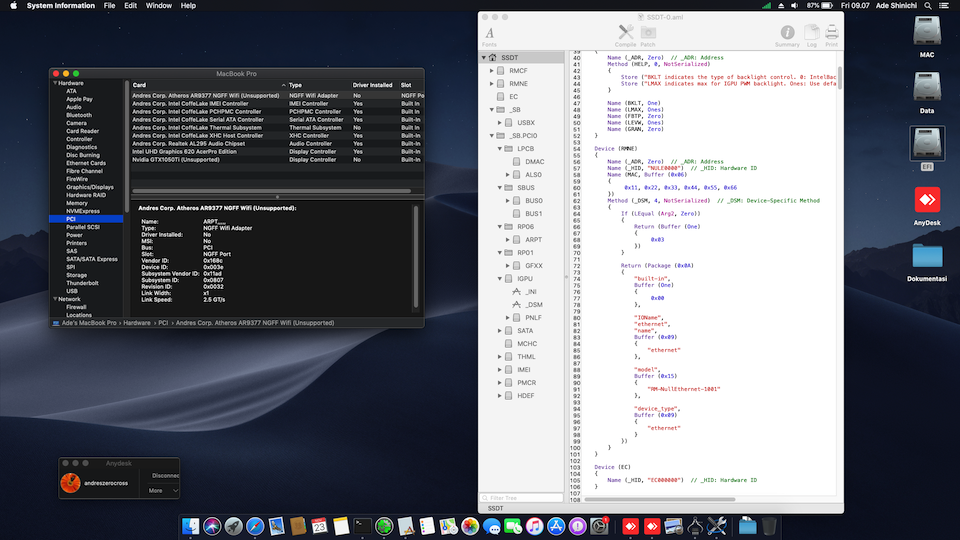Screen dimensions: 960x540
Task: Select the Nvidia GTX1050Ti (Unsupported) row
Action: coord(277,160)
